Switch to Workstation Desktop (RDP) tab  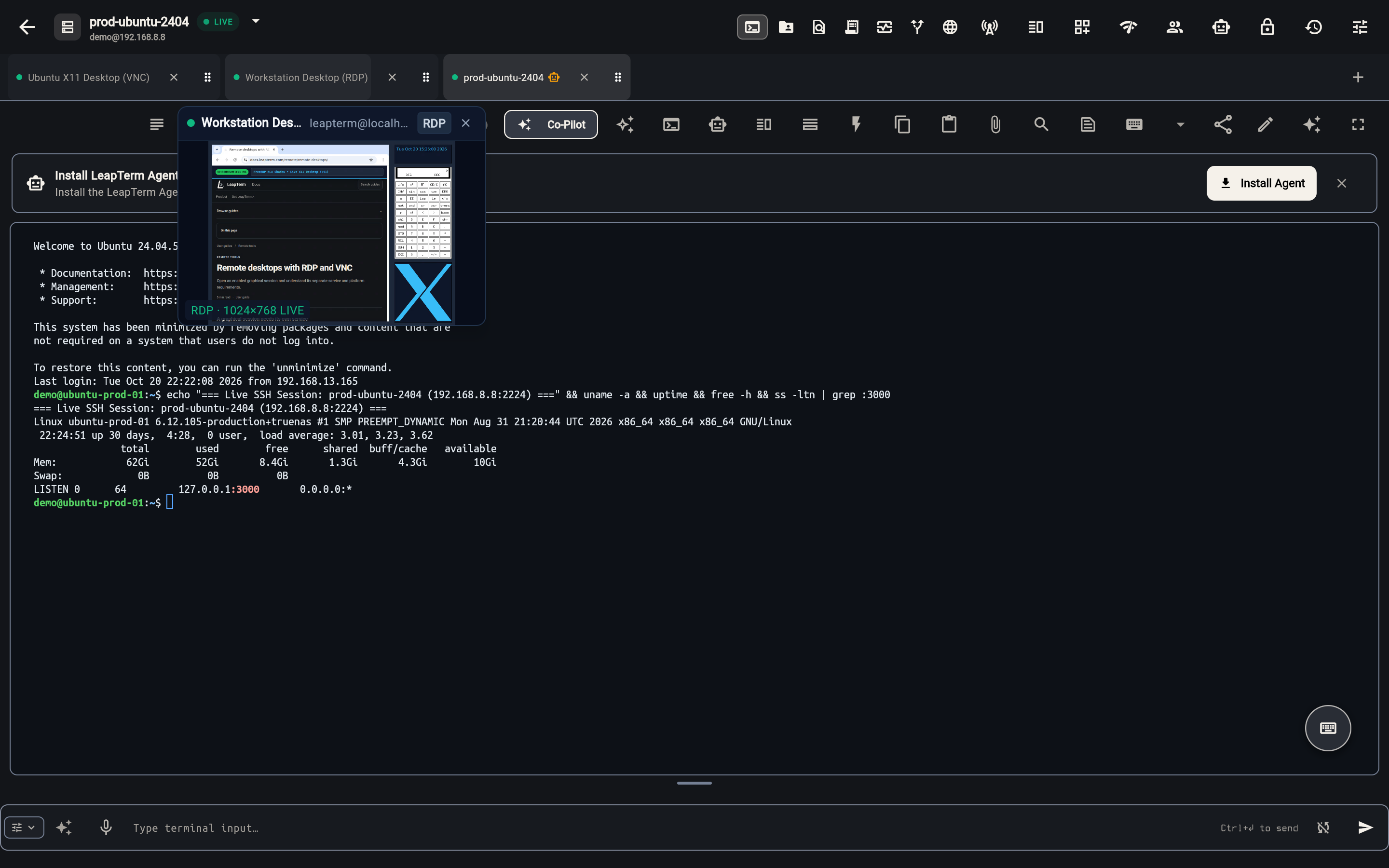306,77
